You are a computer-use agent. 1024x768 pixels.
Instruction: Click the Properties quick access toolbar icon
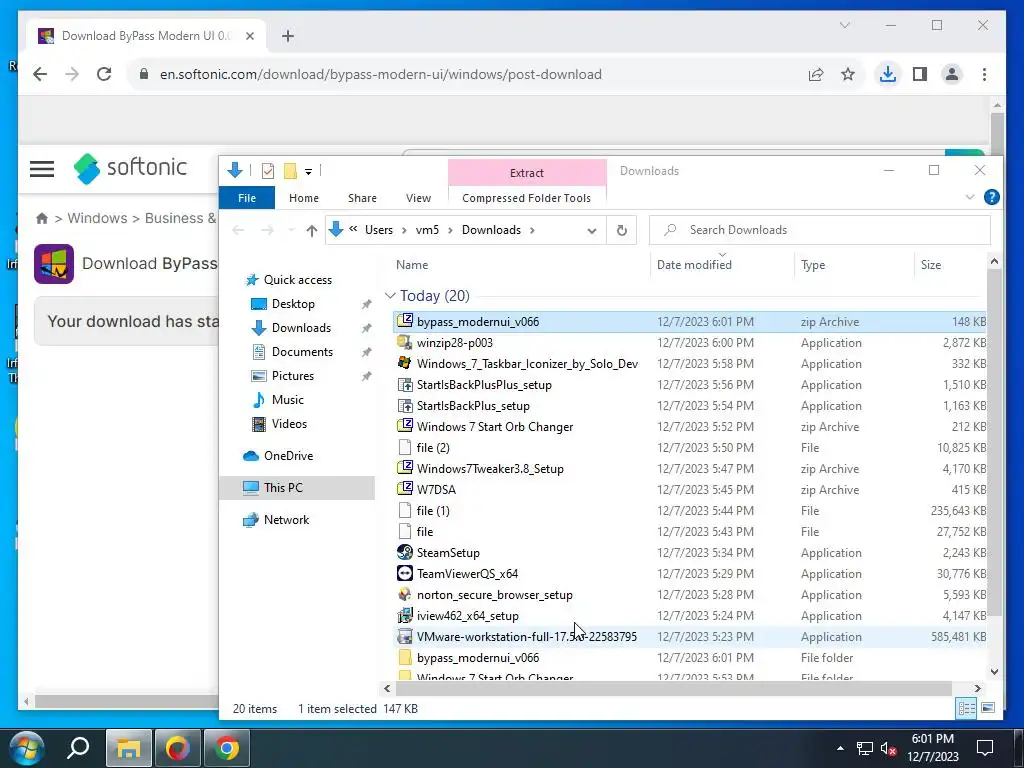(268, 171)
